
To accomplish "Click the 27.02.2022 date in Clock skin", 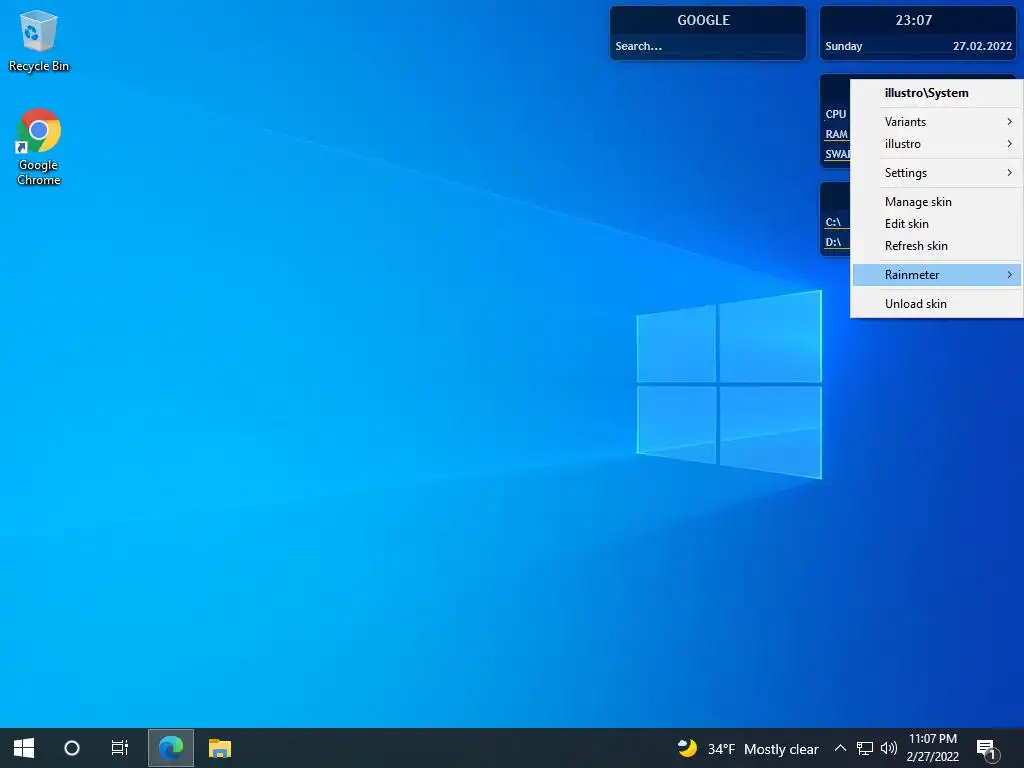I will pyautogui.click(x=982, y=46).
